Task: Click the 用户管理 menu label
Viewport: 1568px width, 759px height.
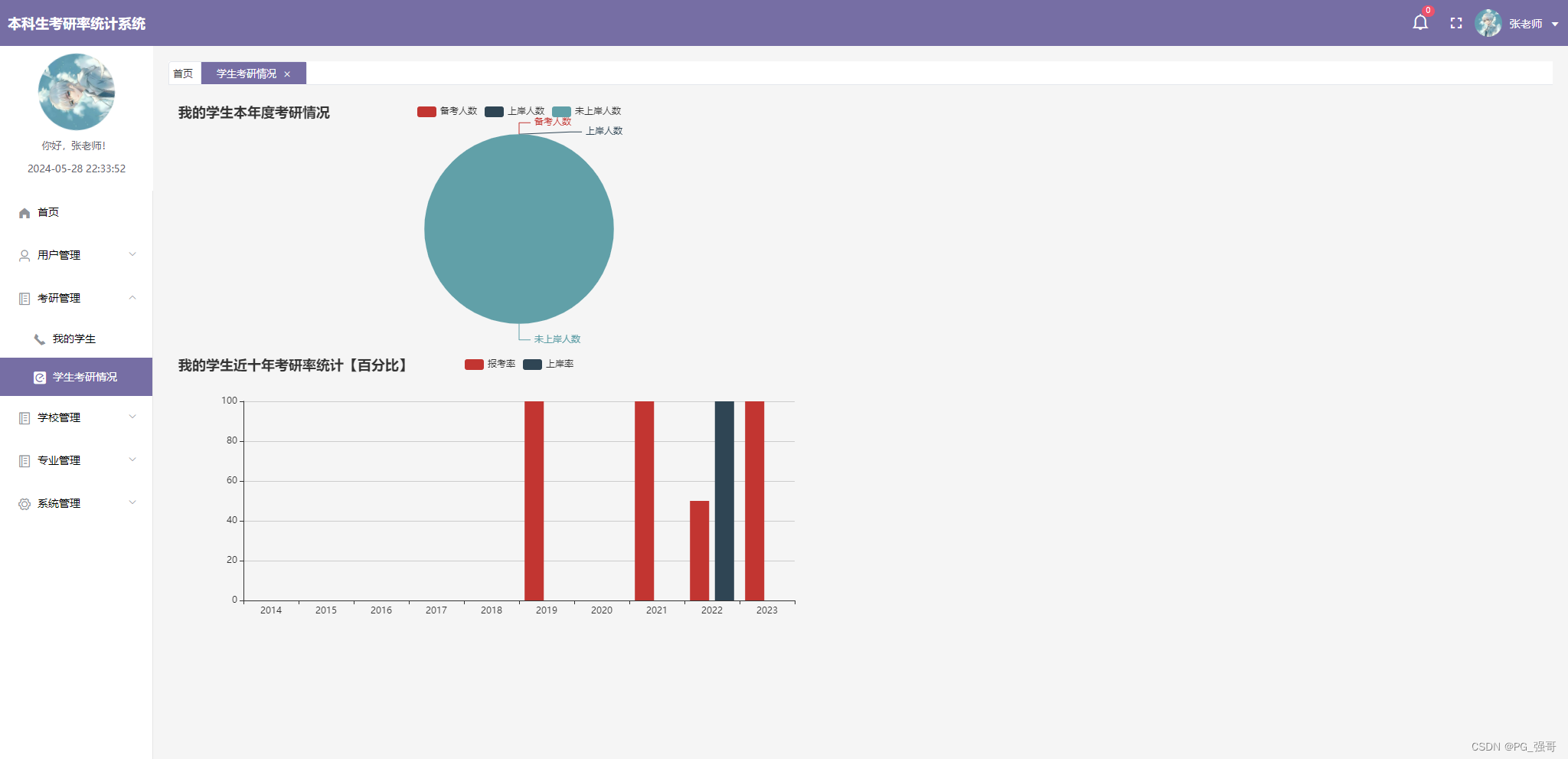Action: point(59,255)
